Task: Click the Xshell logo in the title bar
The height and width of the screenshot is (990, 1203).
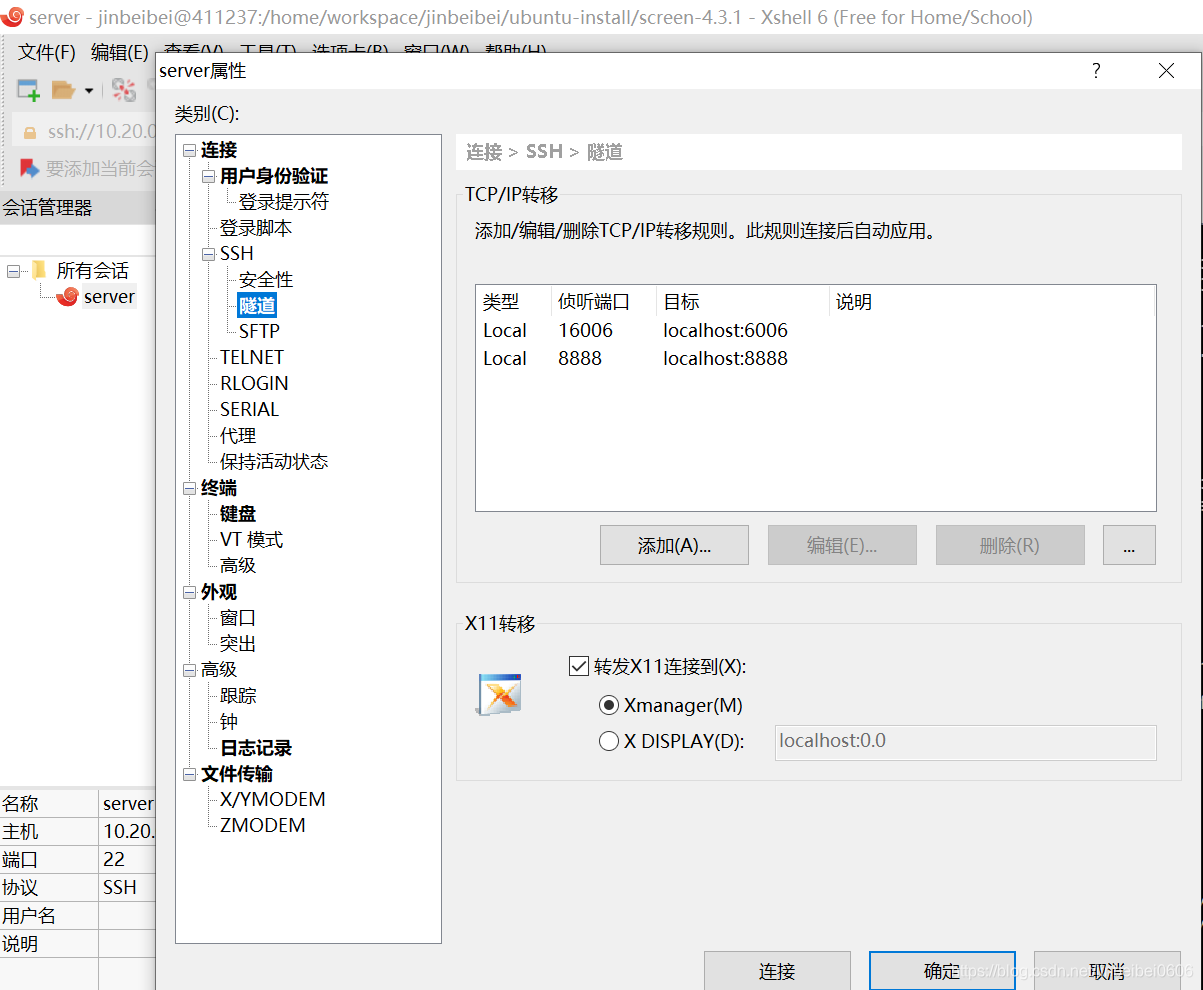Action: (14, 17)
